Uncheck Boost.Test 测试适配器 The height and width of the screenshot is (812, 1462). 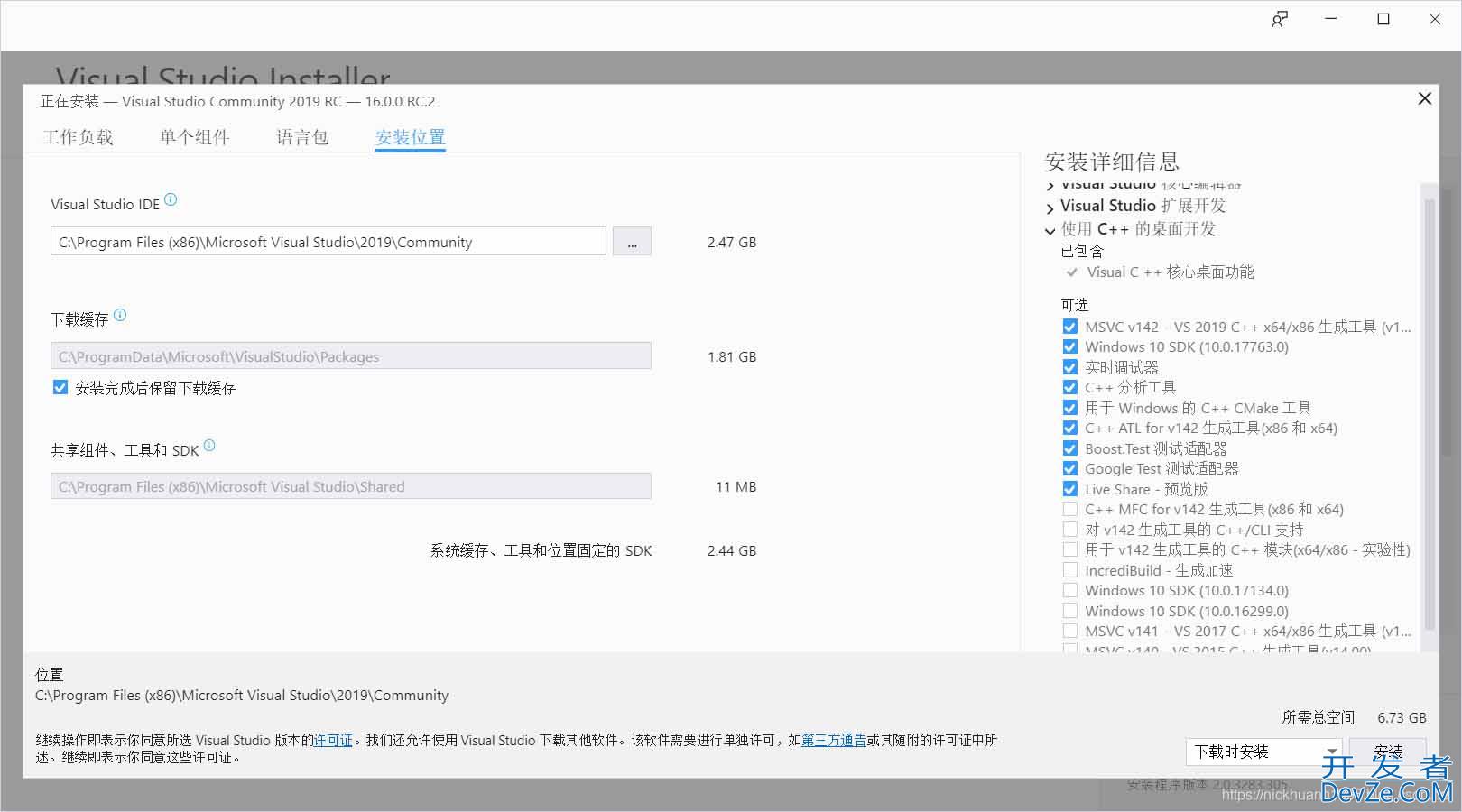click(x=1070, y=448)
